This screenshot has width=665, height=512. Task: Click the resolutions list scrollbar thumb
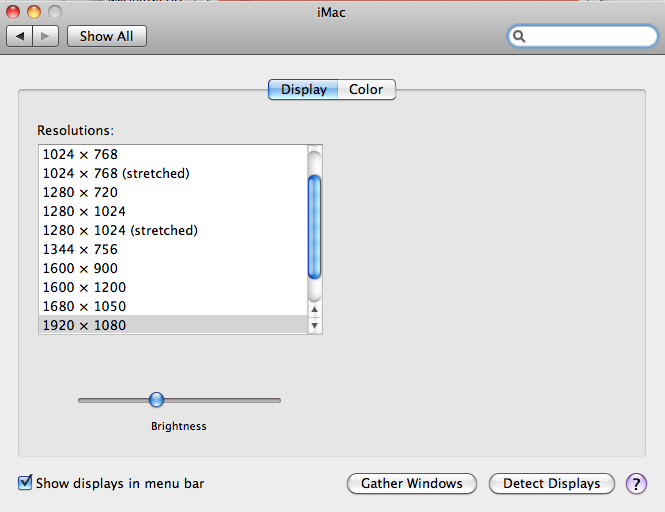tap(314, 227)
